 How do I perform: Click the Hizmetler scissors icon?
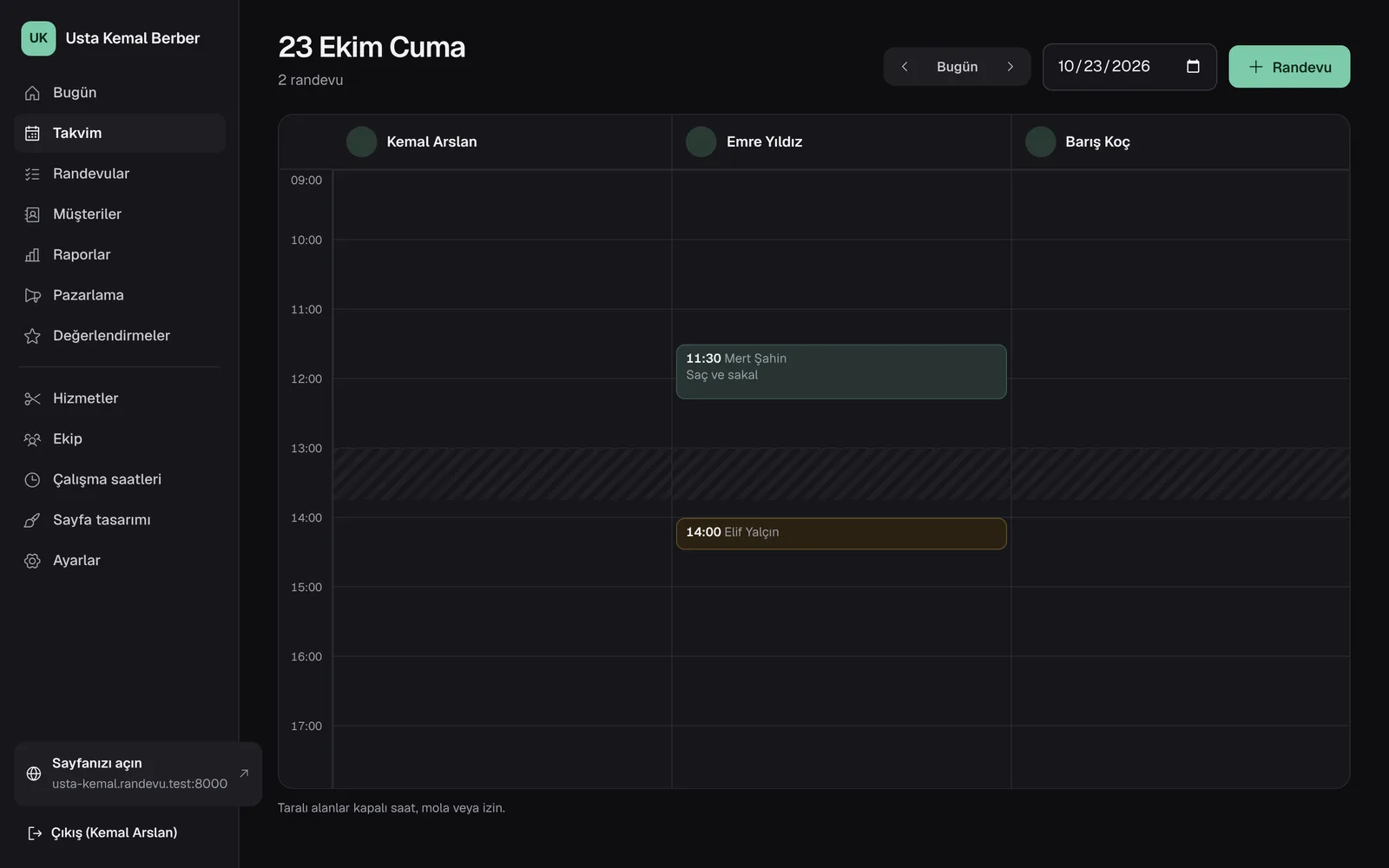(32, 398)
